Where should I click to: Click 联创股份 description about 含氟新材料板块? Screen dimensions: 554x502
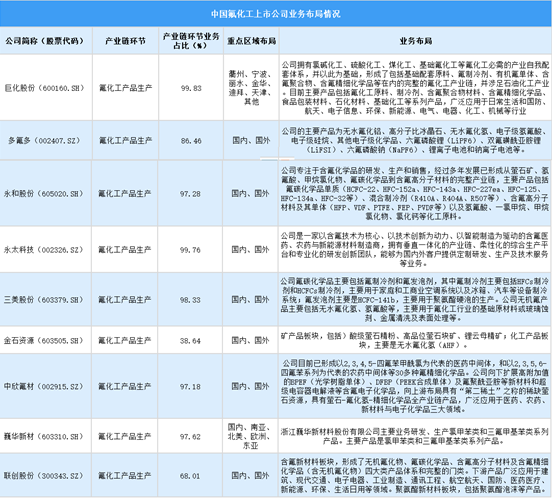point(415,476)
